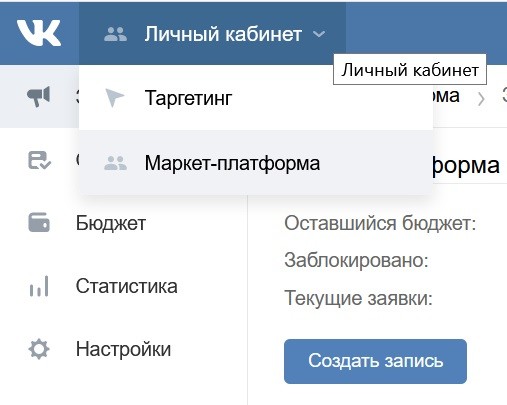Click the VK logo icon

pyautogui.click(x=39, y=33)
